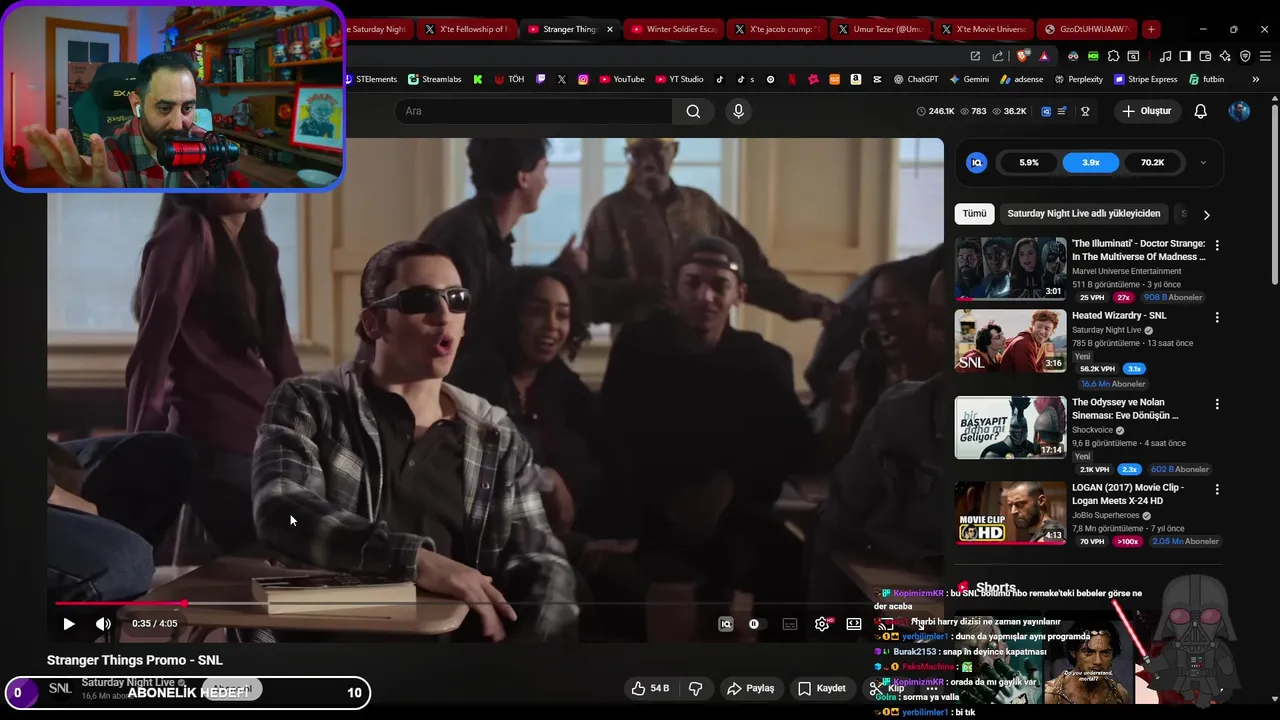Open The Illuminati Doctor Strange video thumbnail
Image resolution: width=1280 pixels, height=720 pixels.
(x=1010, y=268)
